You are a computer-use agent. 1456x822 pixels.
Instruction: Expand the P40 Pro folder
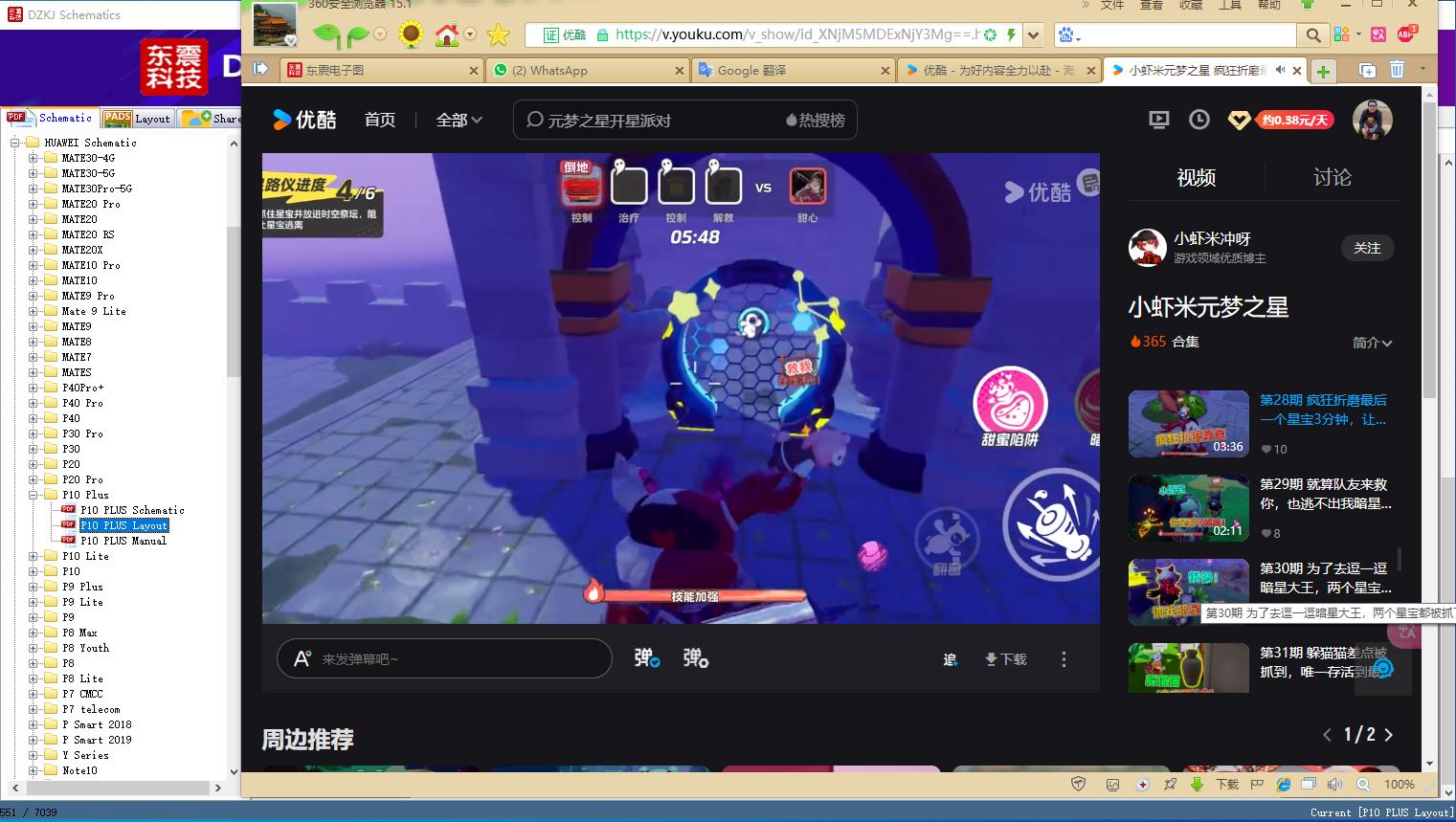(34, 403)
